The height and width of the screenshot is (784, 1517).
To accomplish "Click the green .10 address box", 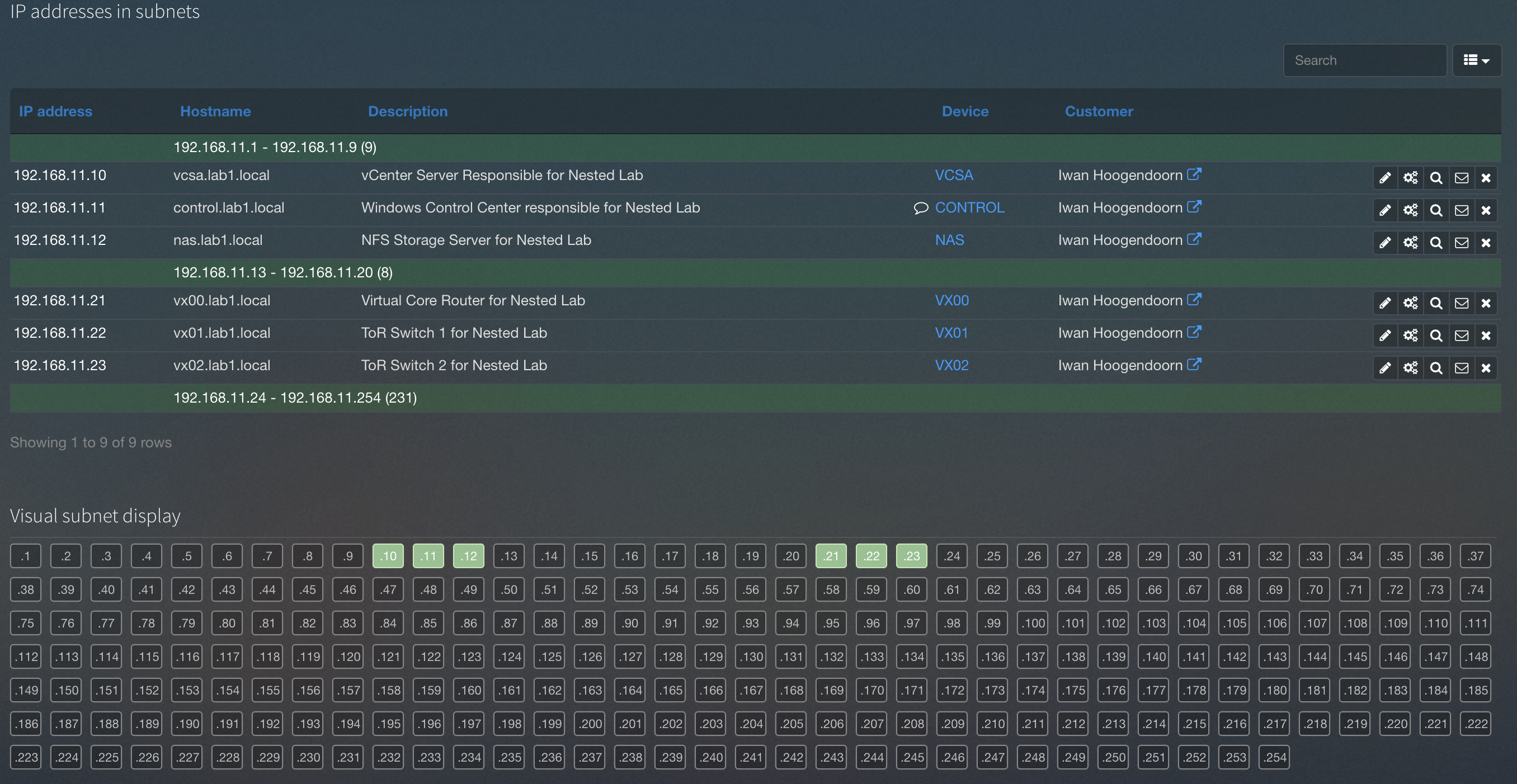I will [388, 556].
